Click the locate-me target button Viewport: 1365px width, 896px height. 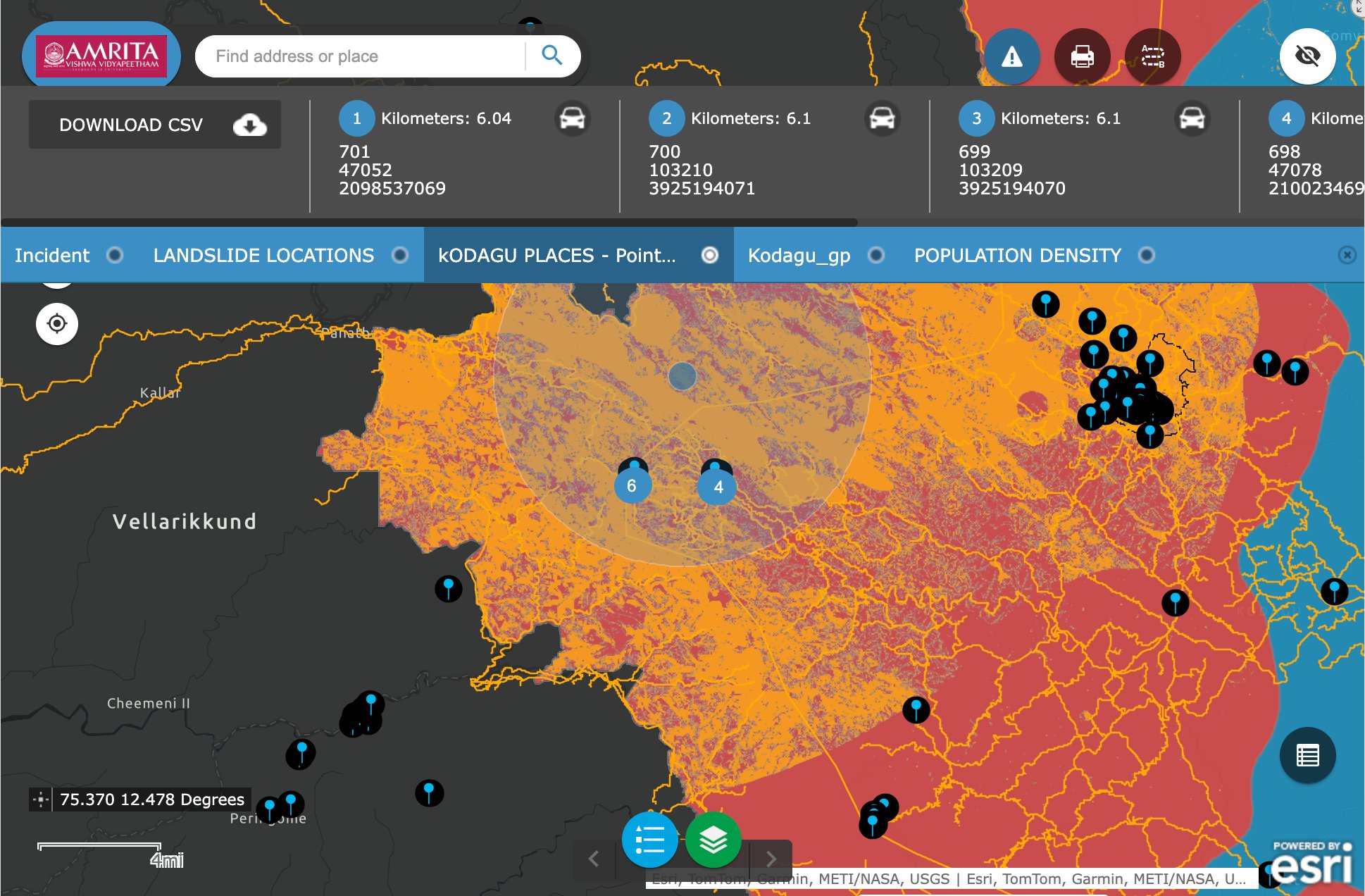pyautogui.click(x=57, y=323)
